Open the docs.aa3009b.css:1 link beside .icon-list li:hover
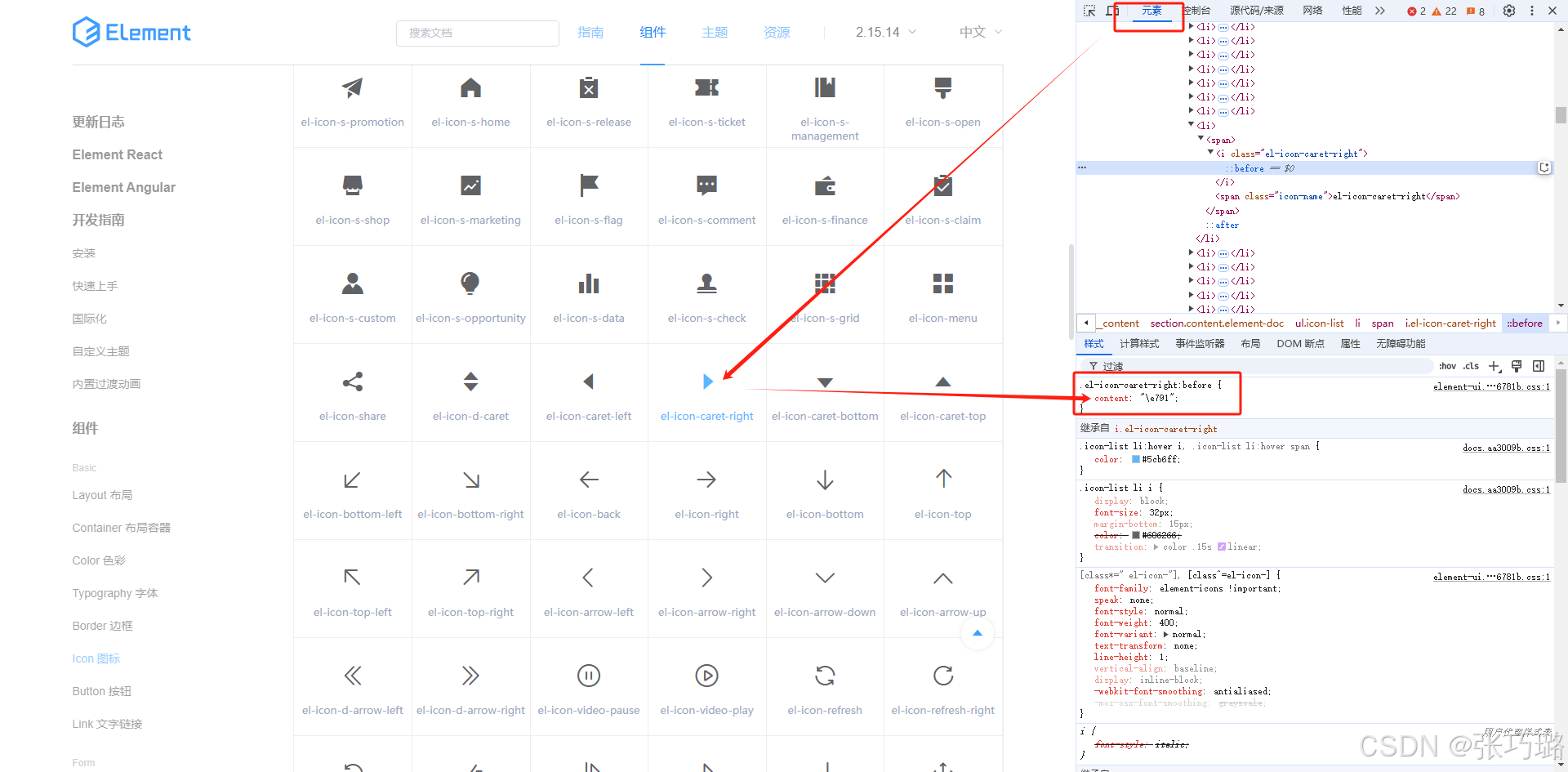The height and width of the screenshot is (772, 1568). pyautogui.click(x=1506, y=448)
